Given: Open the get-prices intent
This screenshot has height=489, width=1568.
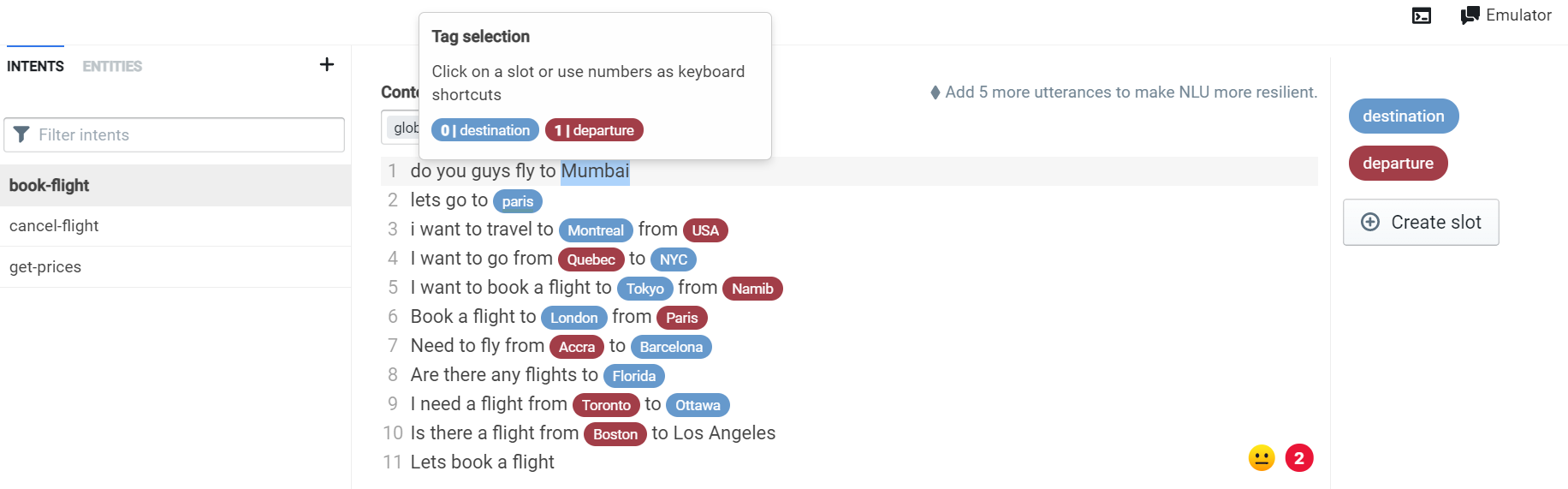Looking at the screenshot, I should coord(45,267).
